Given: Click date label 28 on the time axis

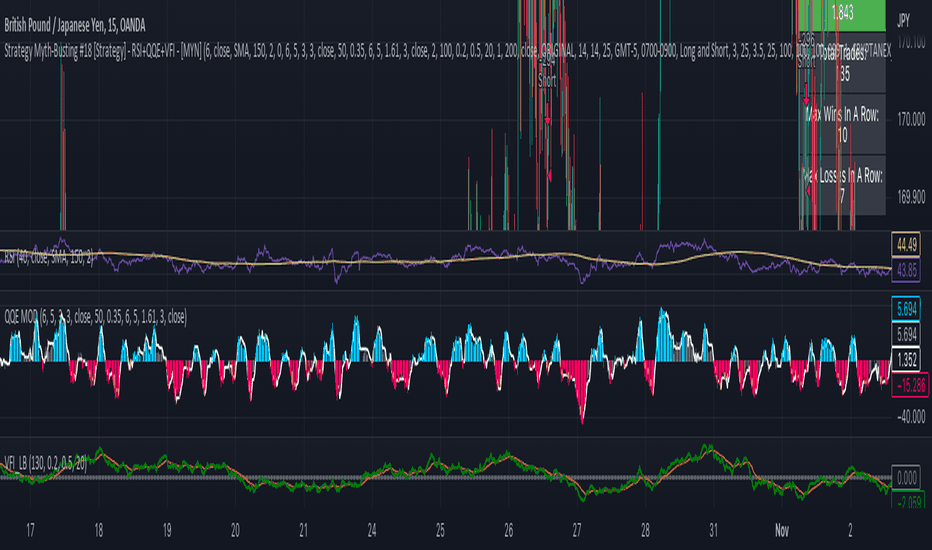Looking at the screenshot, I should click(x=646, y=530).
